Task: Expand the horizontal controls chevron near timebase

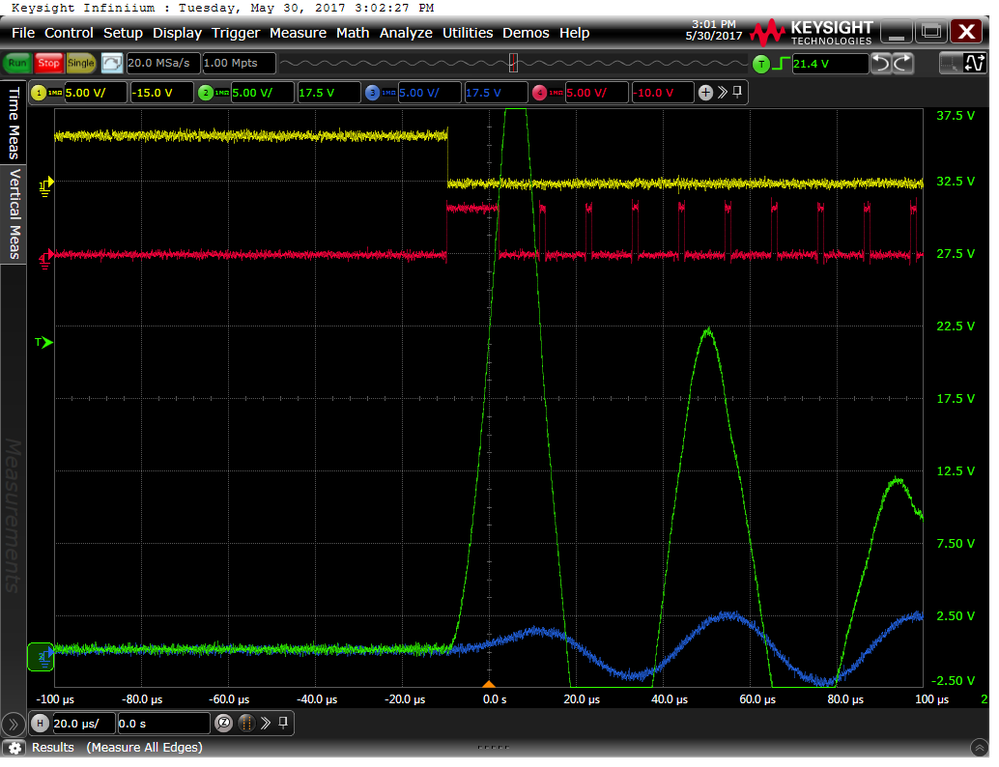Action: click(265, 723)
